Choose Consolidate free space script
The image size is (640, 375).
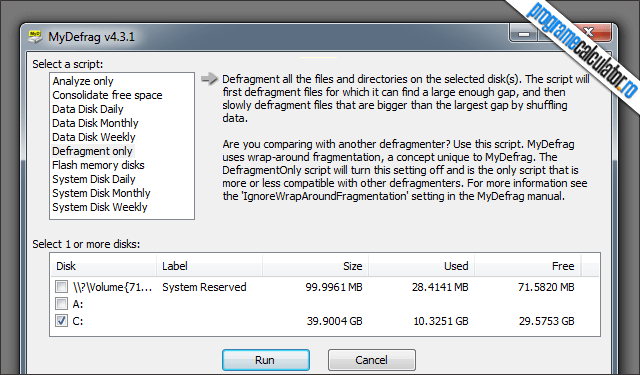[107, 95]
